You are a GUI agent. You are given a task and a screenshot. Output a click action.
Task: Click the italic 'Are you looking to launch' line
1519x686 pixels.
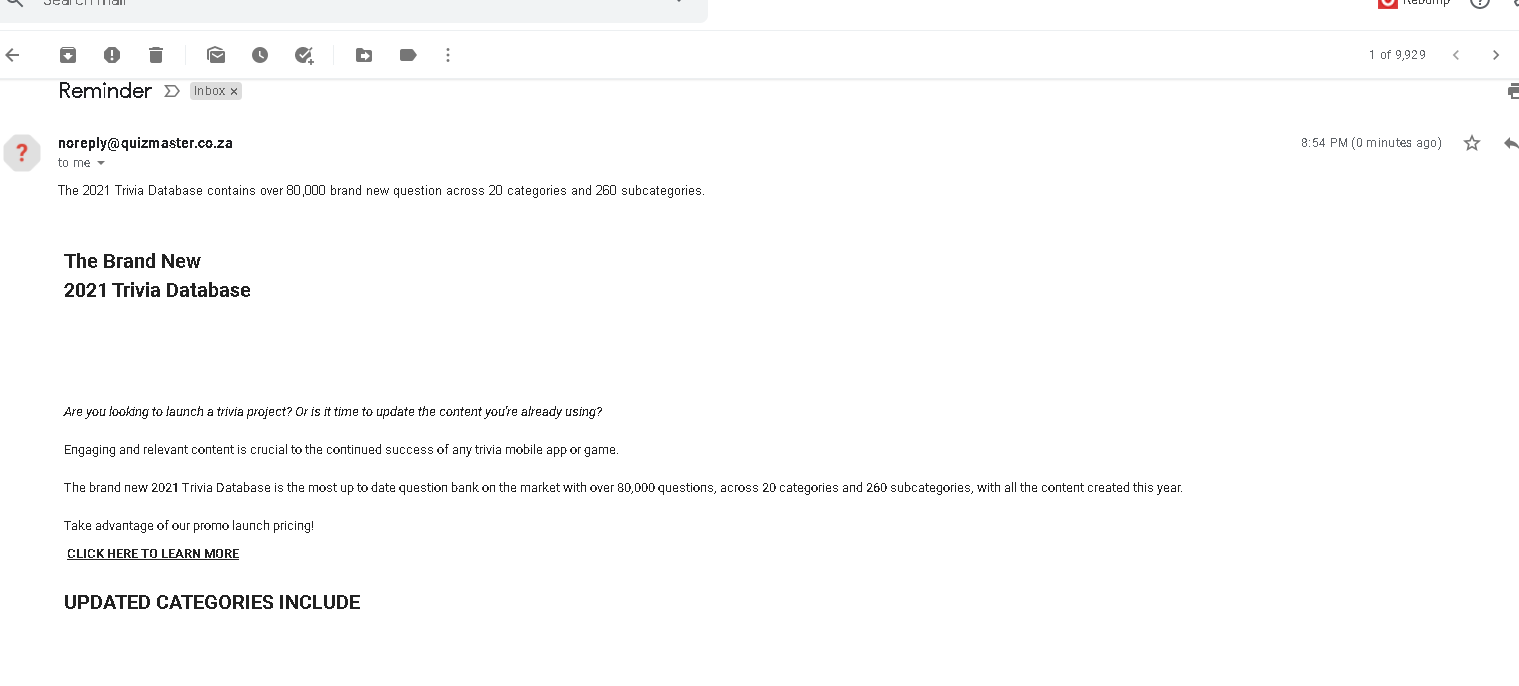pos(333,412)
